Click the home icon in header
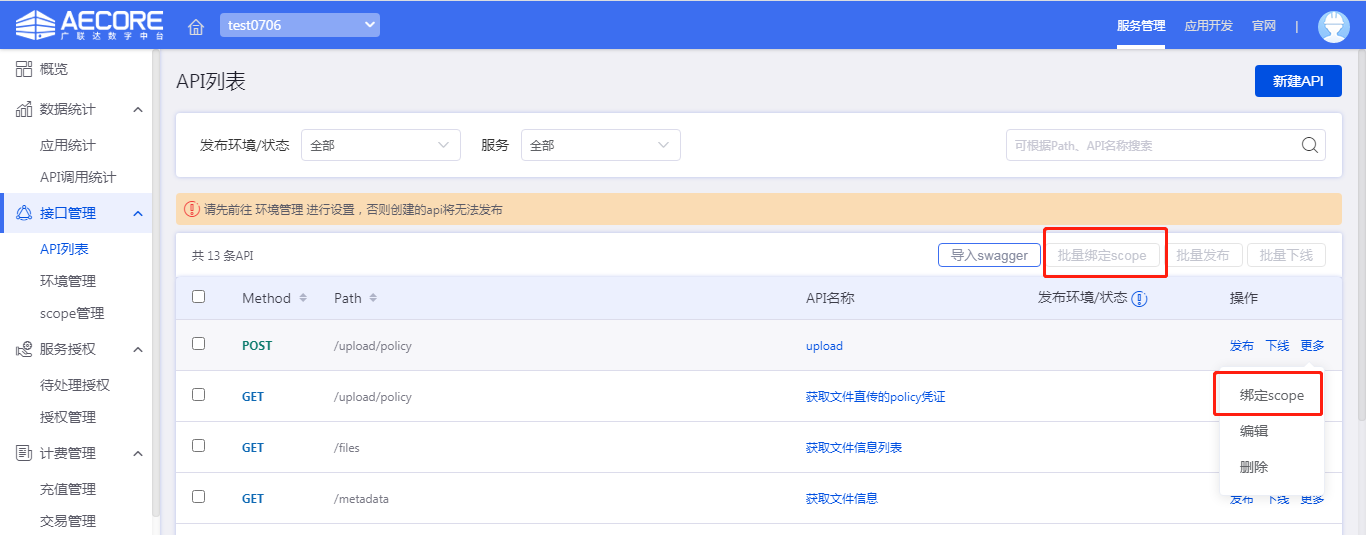 coord(196,26)
